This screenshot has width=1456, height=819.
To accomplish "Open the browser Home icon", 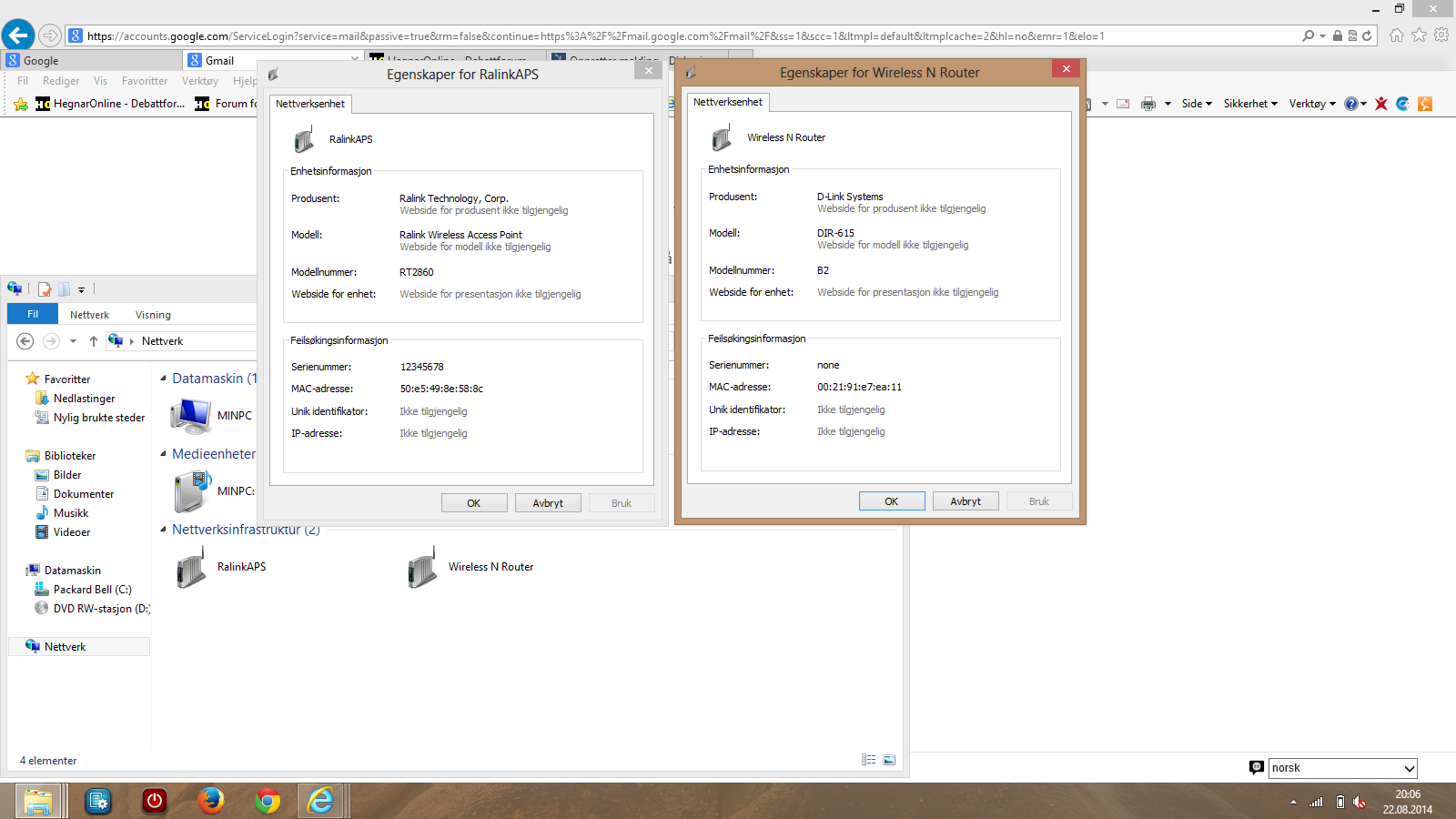I will [1397, 35].
